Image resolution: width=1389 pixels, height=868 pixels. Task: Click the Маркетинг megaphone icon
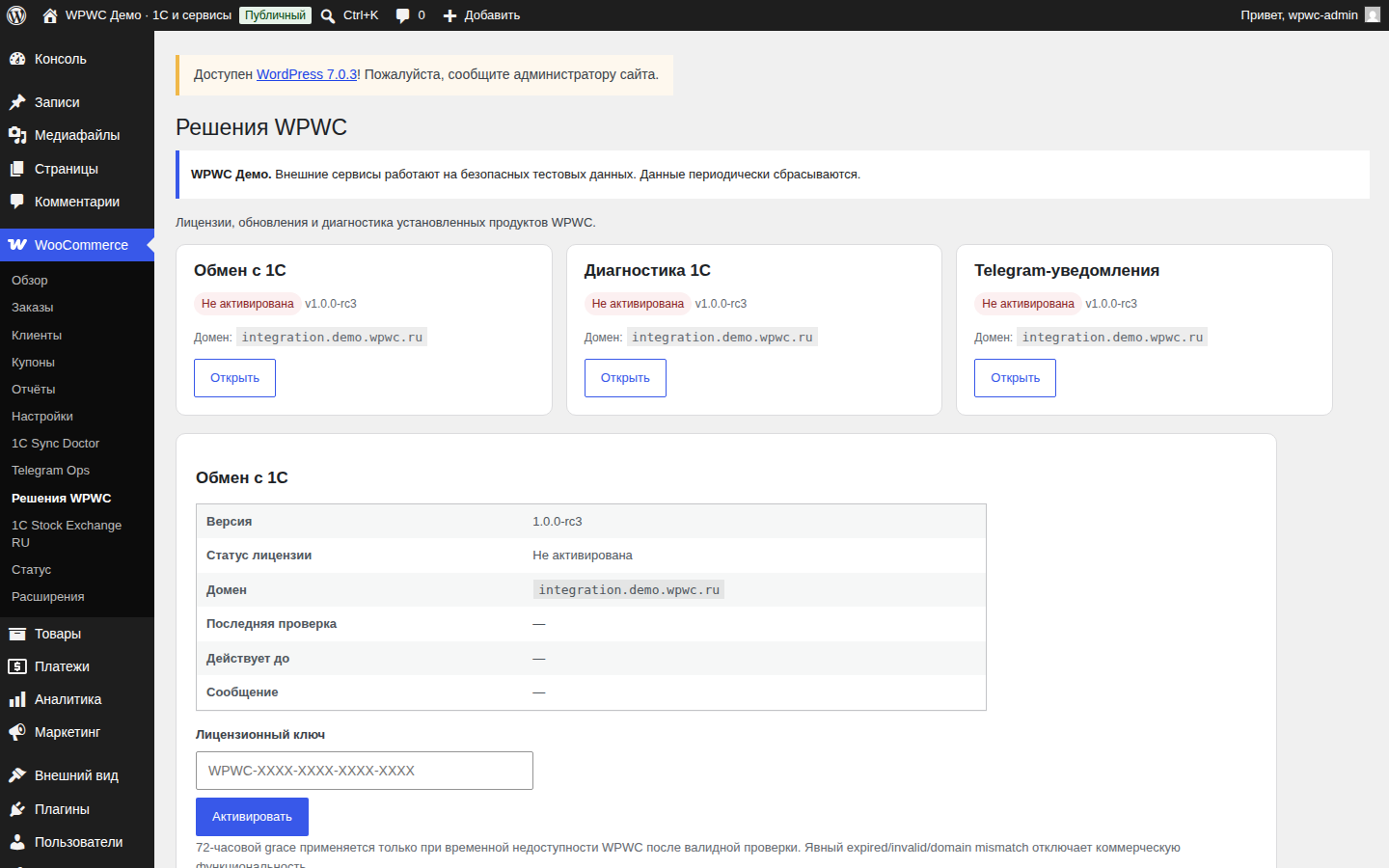17,732
